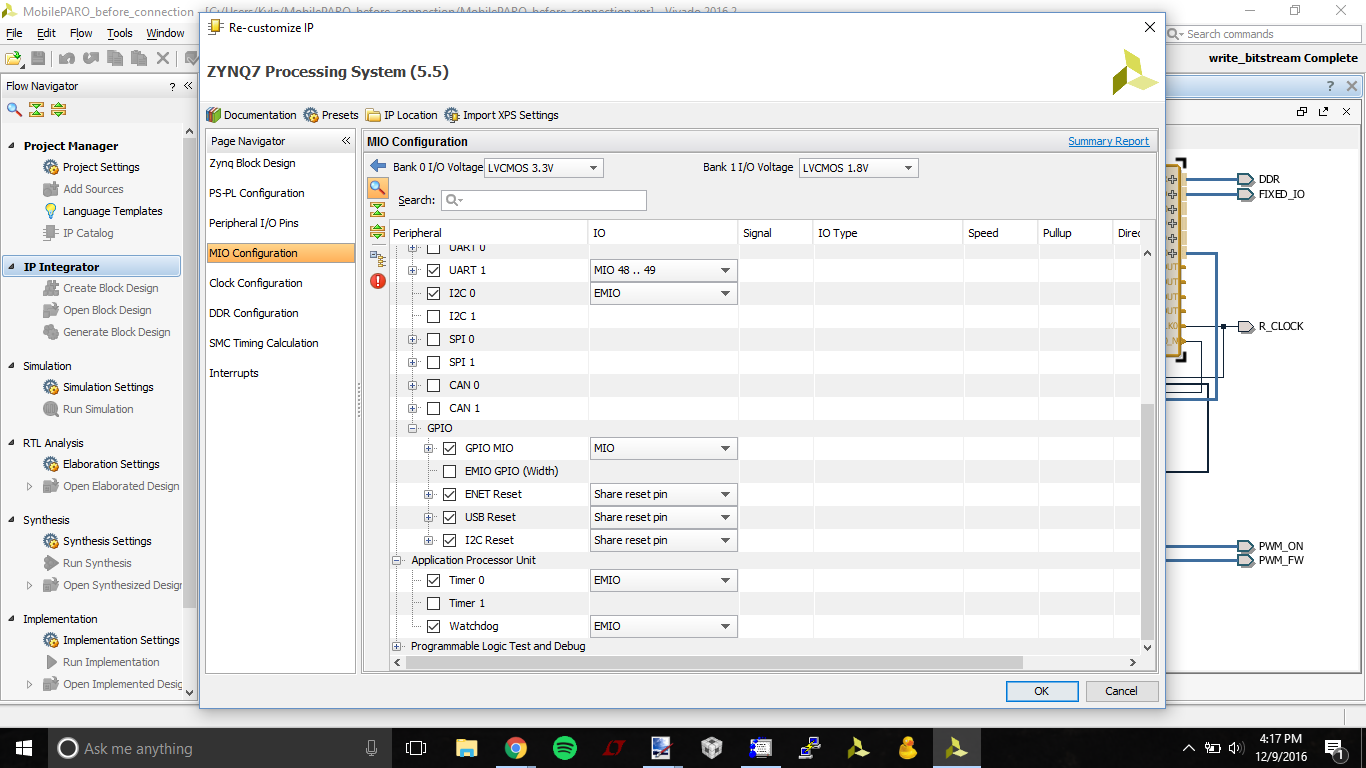Click the blue back arrow in MIO Configuration
Viewport: 1366px width, 768px height.
[378, 166]
